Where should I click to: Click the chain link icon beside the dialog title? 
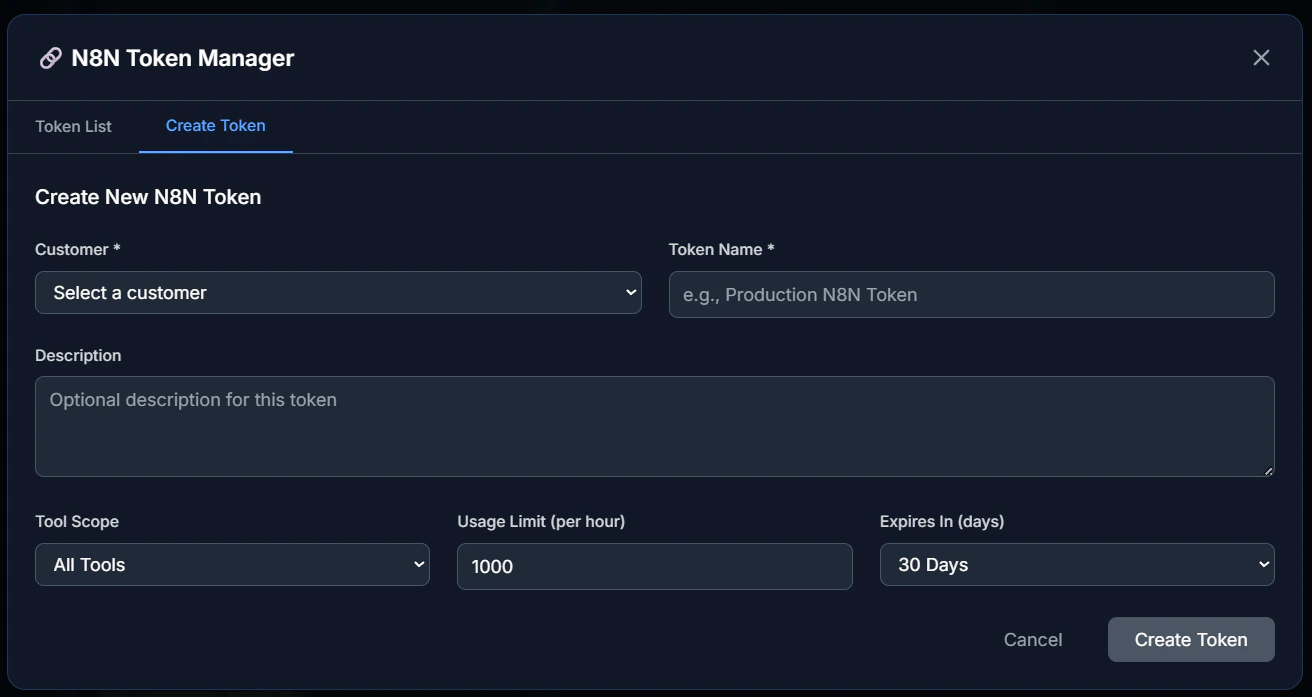(x=50, y=57)
